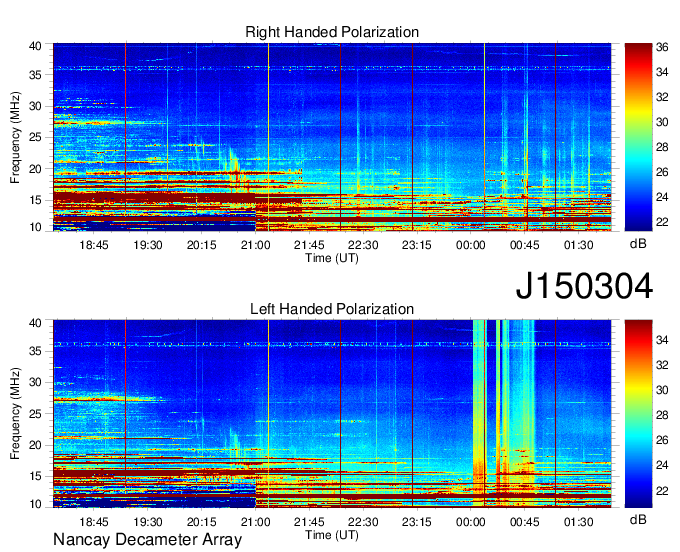This screenshot has height=552, width=680.
Task: Click "00:45" tick on the Right Handed time axis
Action: click(524, 245)
